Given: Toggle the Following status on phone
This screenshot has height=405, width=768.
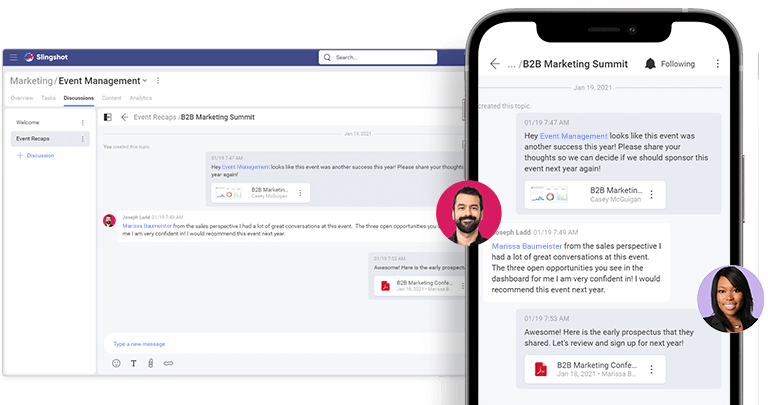Looking at the screenshot, I should [x=677, y=64].
